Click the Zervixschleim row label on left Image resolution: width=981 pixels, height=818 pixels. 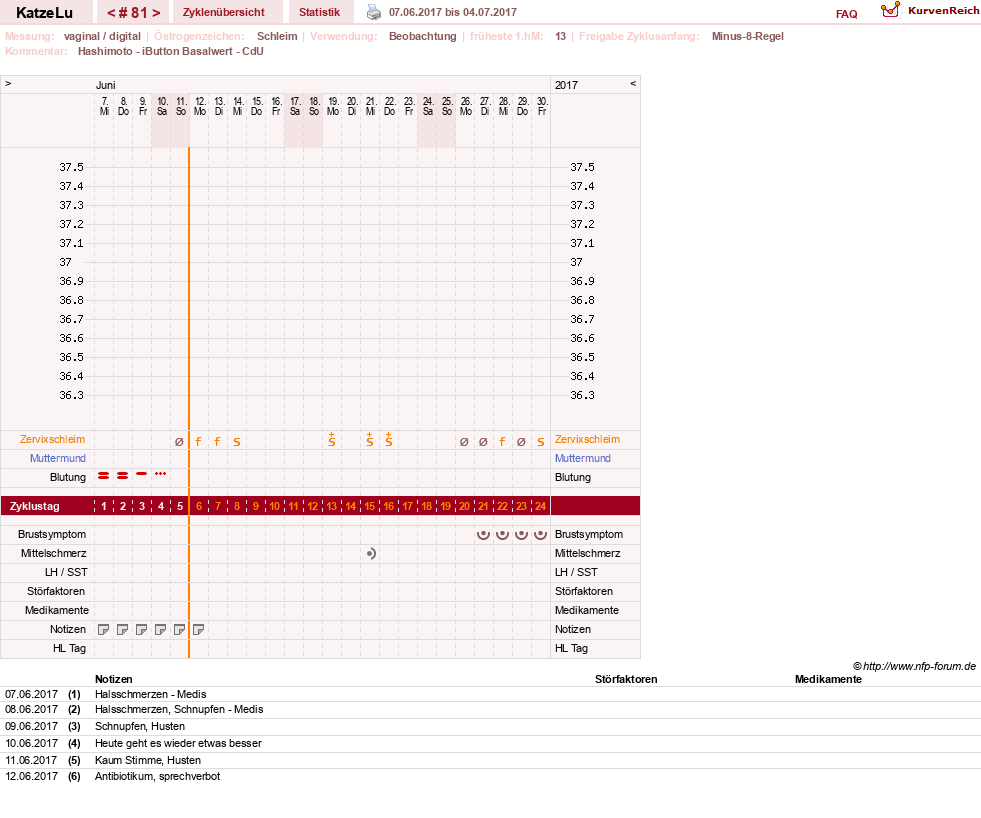pyautogui.click(x=53, y=439)
